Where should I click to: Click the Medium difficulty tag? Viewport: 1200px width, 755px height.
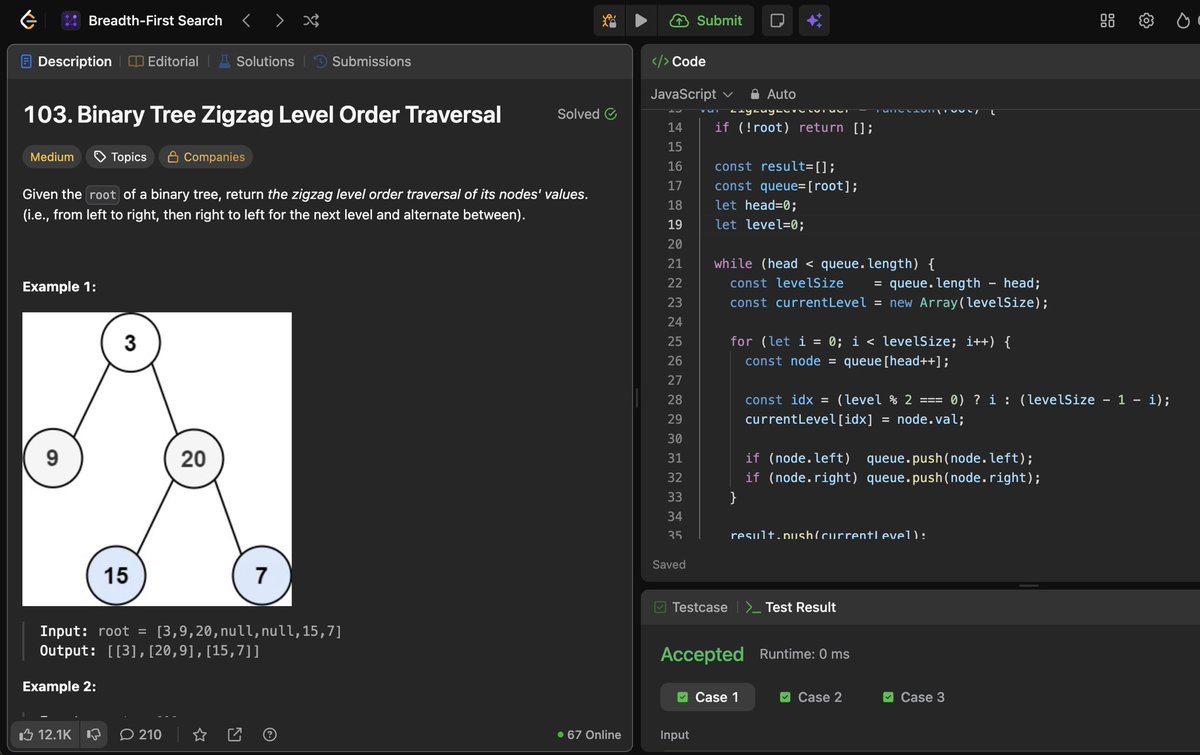[x=52, y=157]
